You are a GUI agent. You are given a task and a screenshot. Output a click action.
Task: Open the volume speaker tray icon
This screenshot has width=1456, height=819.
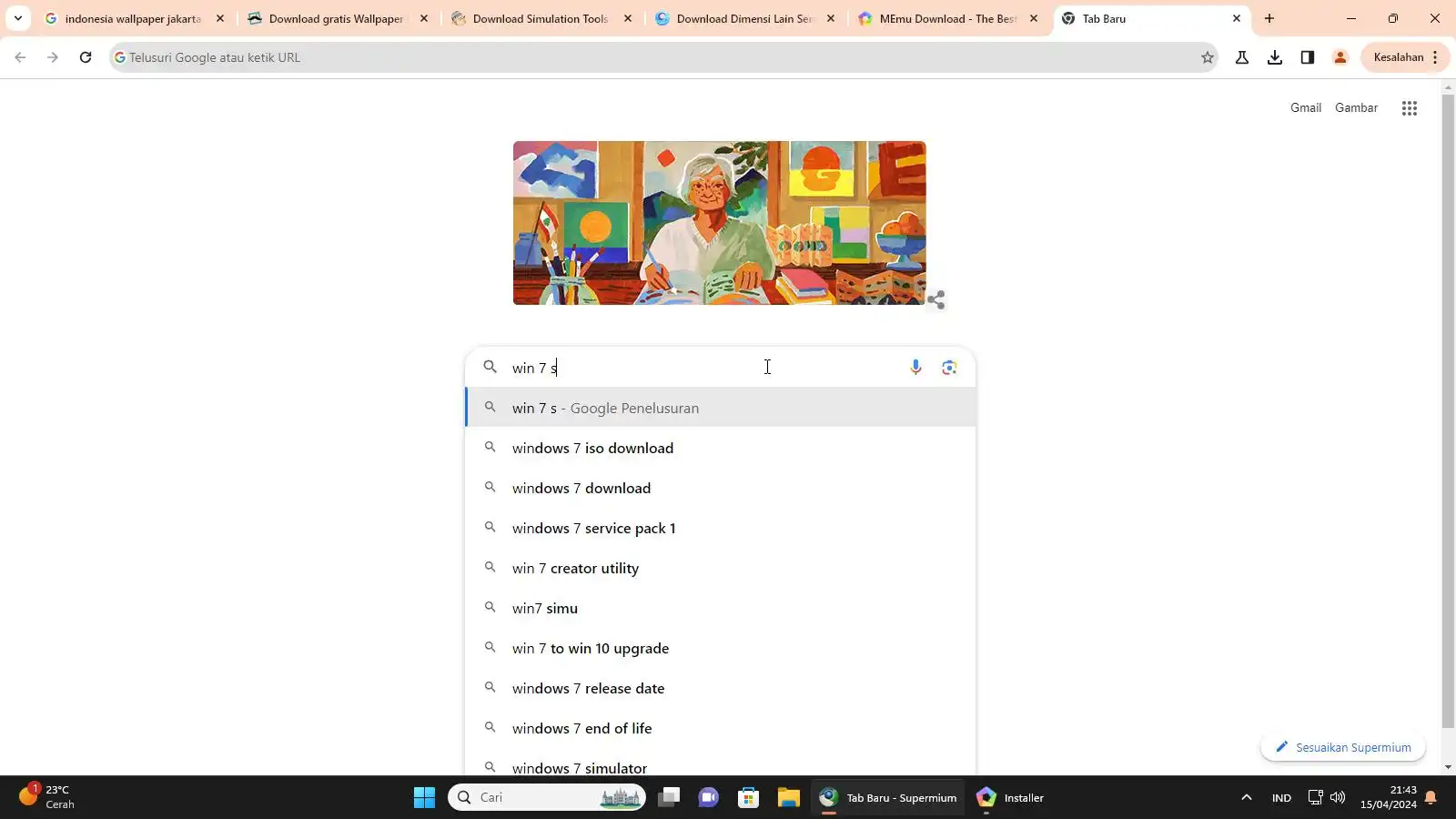(1337, 797)
